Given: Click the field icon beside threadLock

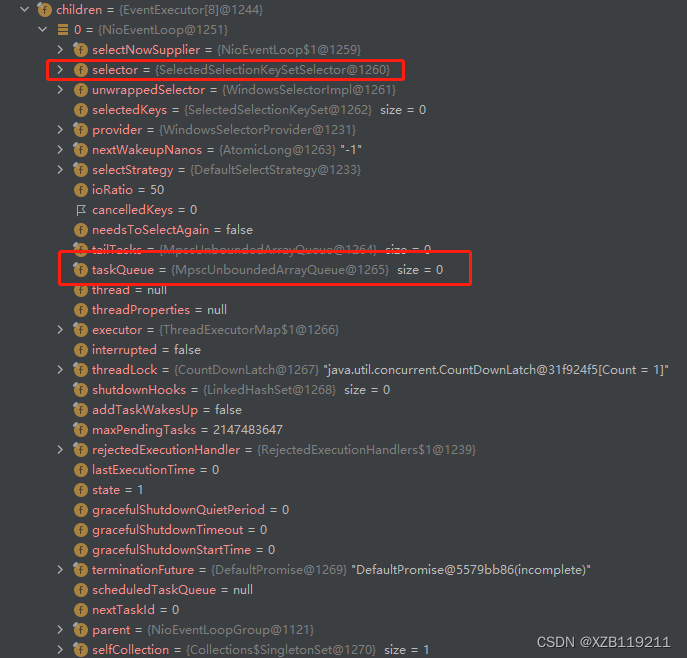Looking at the screenshot, I should pos(81,370).
